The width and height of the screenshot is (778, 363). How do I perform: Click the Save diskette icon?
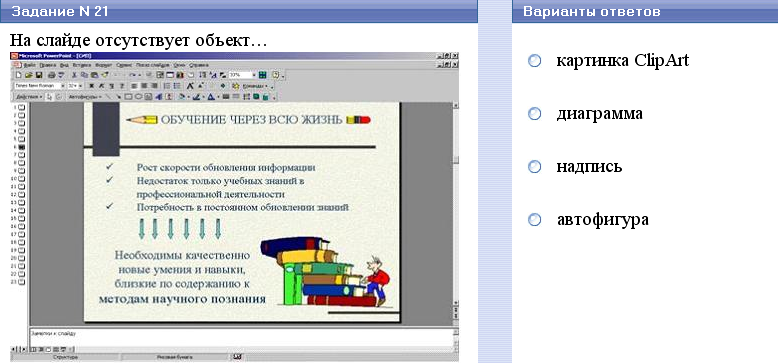tap(39, 75)
